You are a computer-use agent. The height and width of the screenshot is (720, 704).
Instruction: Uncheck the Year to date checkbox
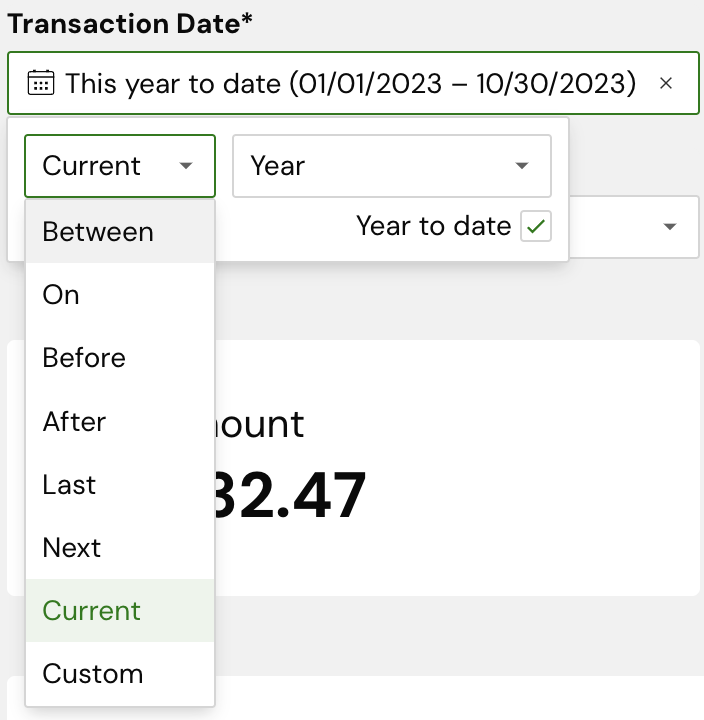tap(536, 227)
